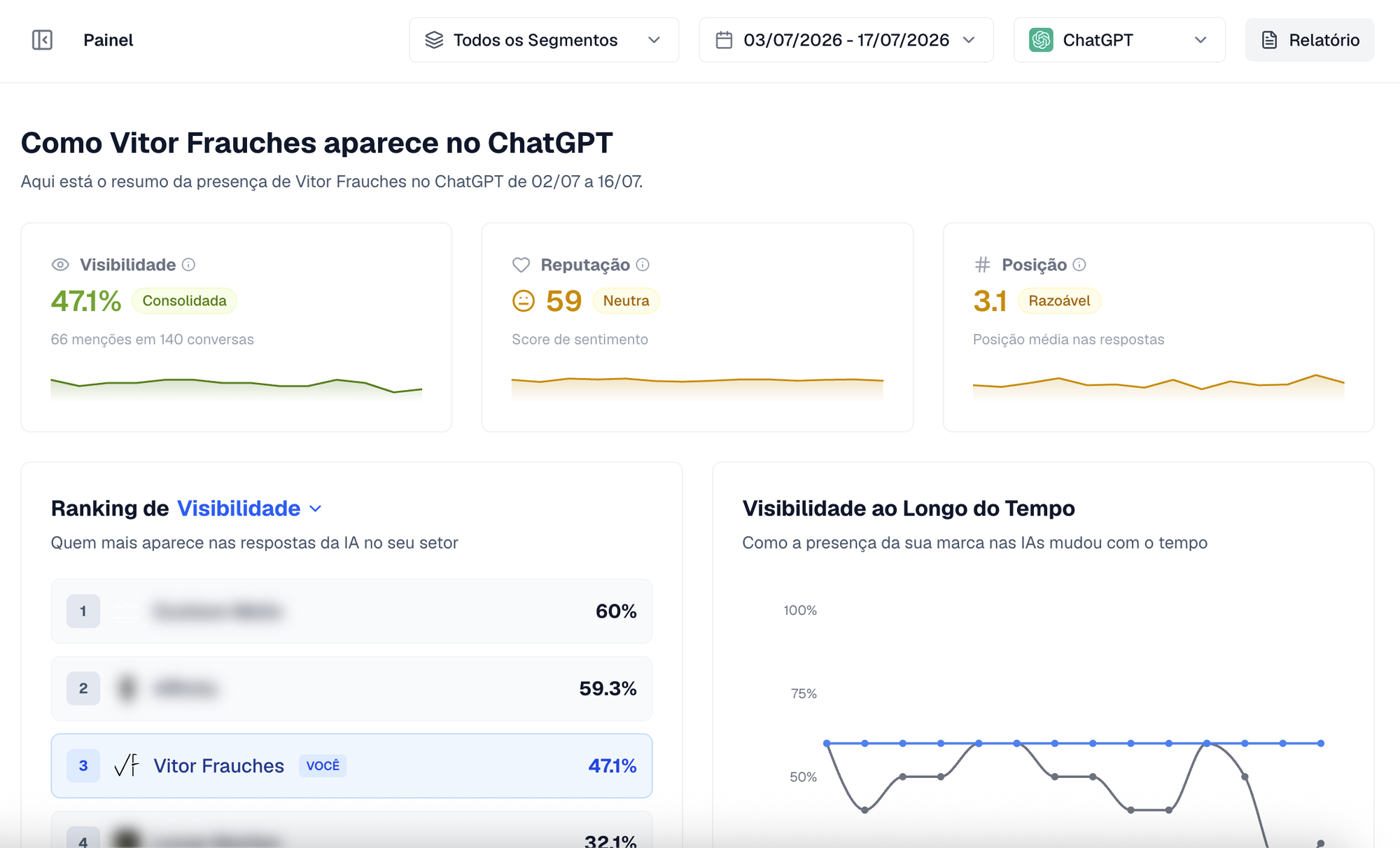
Task: Click the 47.1% visibility value in card
Action: point(86,301)
